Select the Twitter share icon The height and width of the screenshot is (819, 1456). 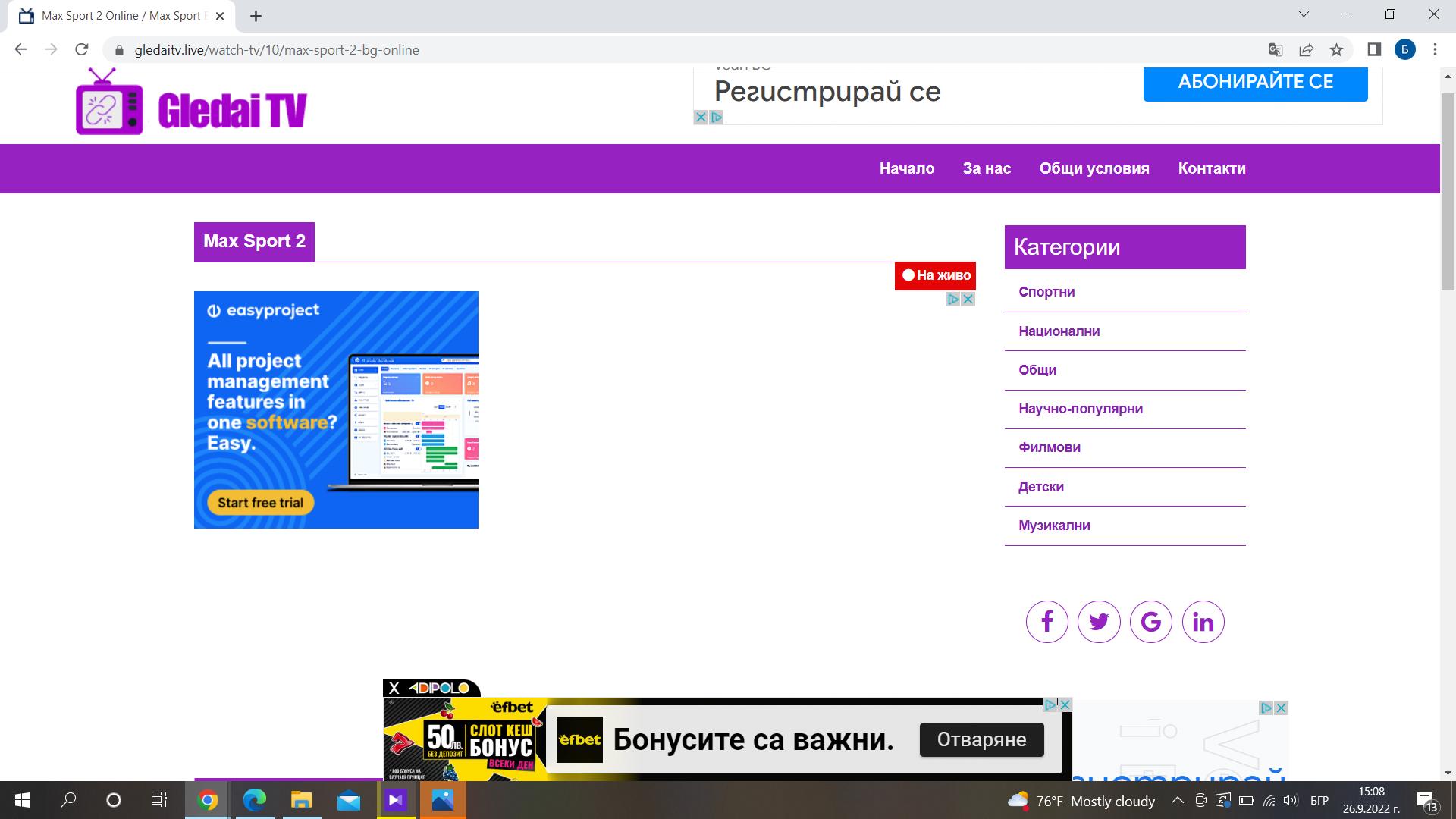pyautogui.click(x=1098, y=621)
